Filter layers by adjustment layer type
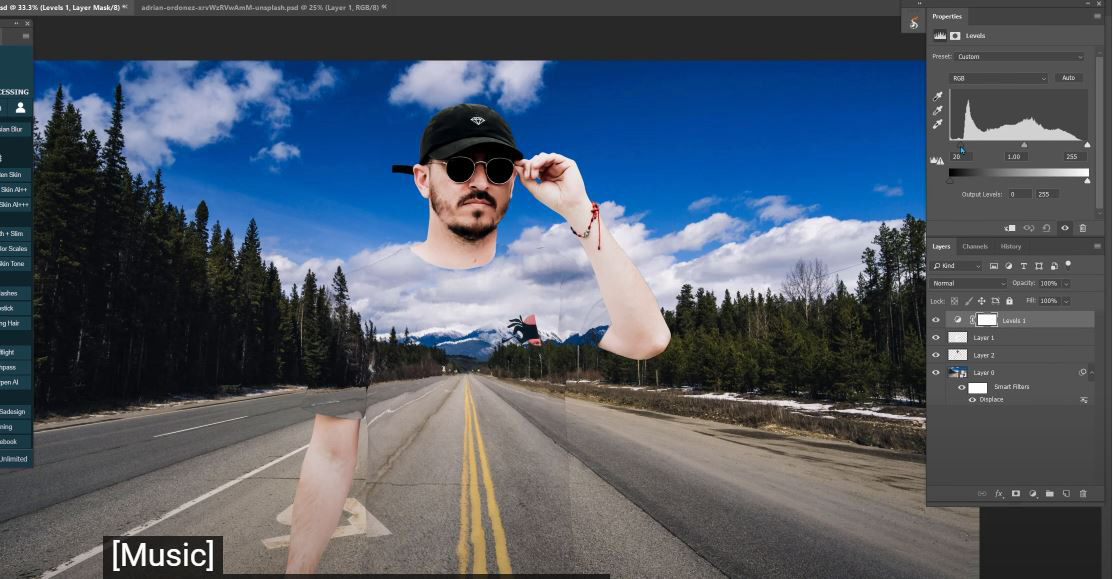Viewport: 1113px width, 579px height. point(1009,266)
